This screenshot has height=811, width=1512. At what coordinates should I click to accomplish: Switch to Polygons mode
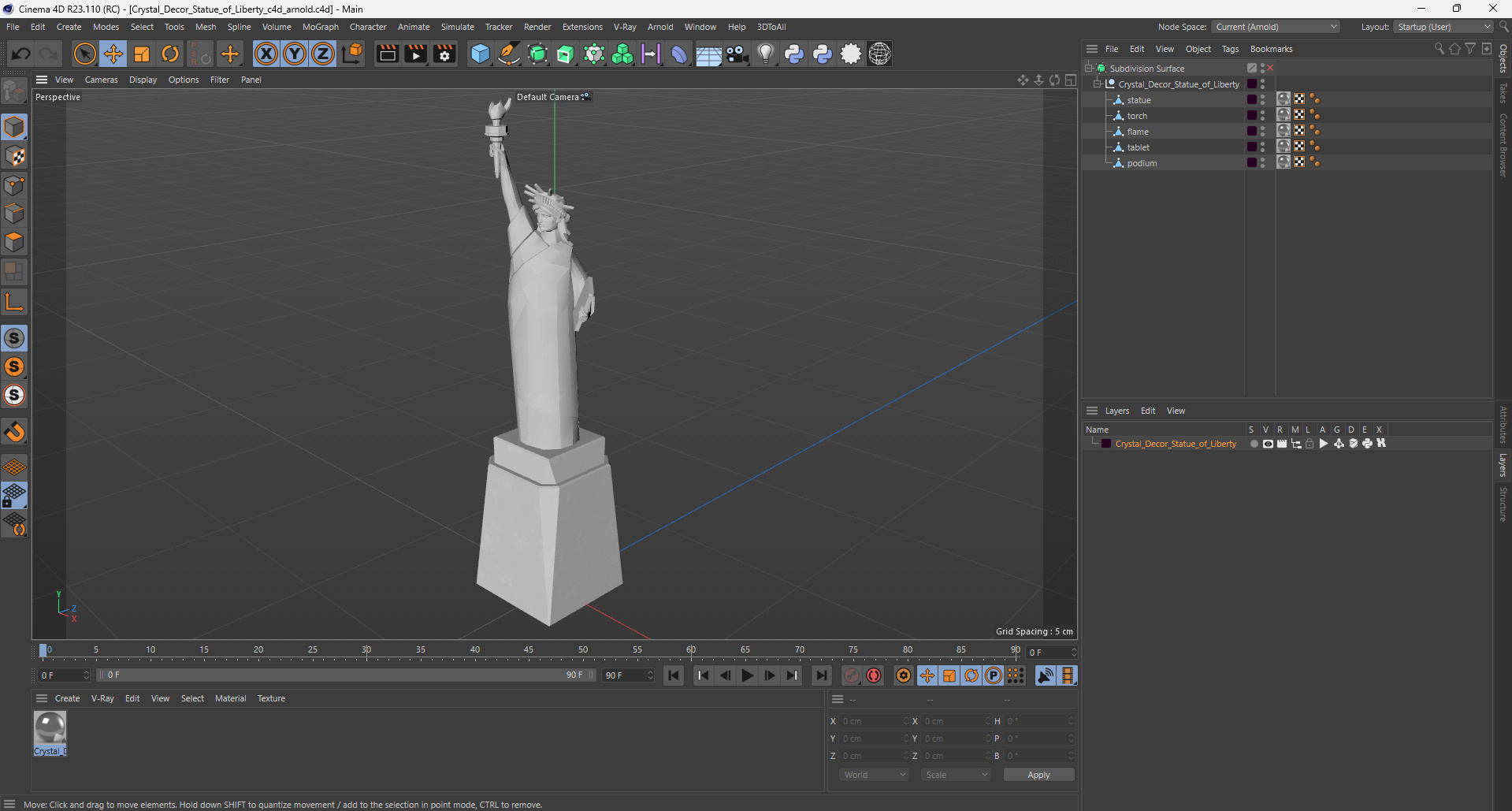click(14, 242)
